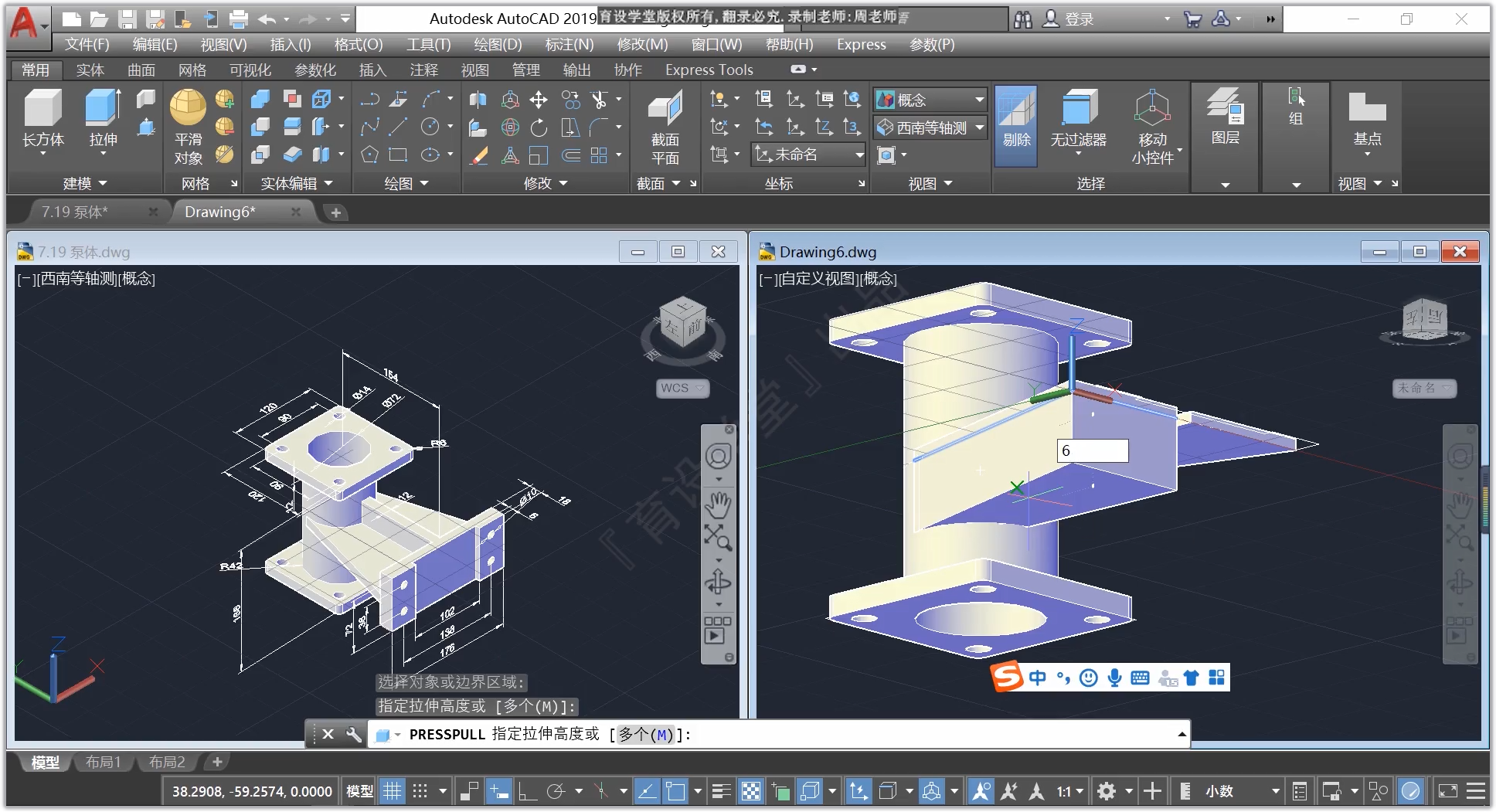Switch to the 布局1 layout tab
The image size is (1496, 812).
coord(103,762)
